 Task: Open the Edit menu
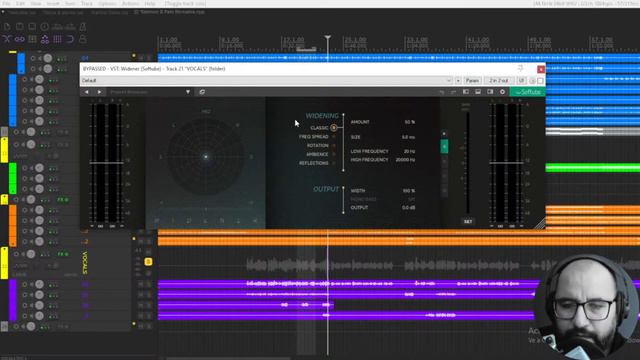tap(20, 4)
